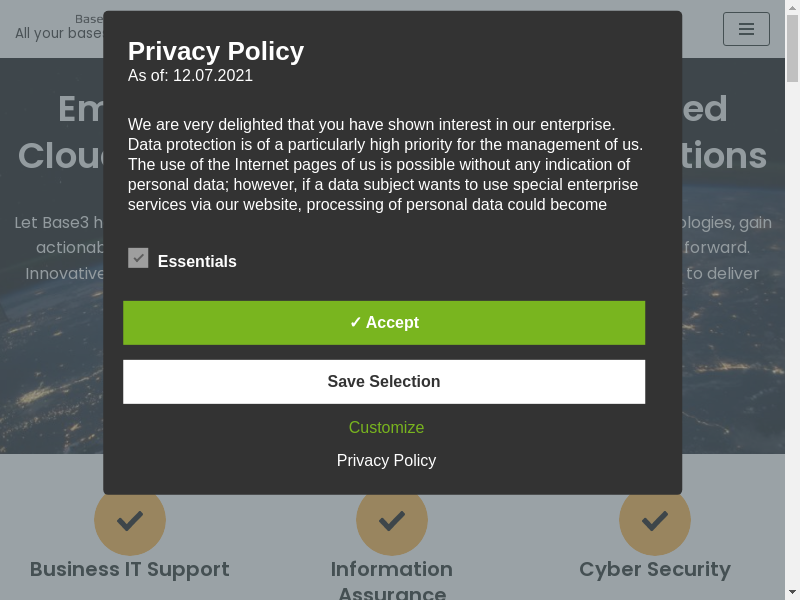Select the Cyber Security heading

[655, 569]
